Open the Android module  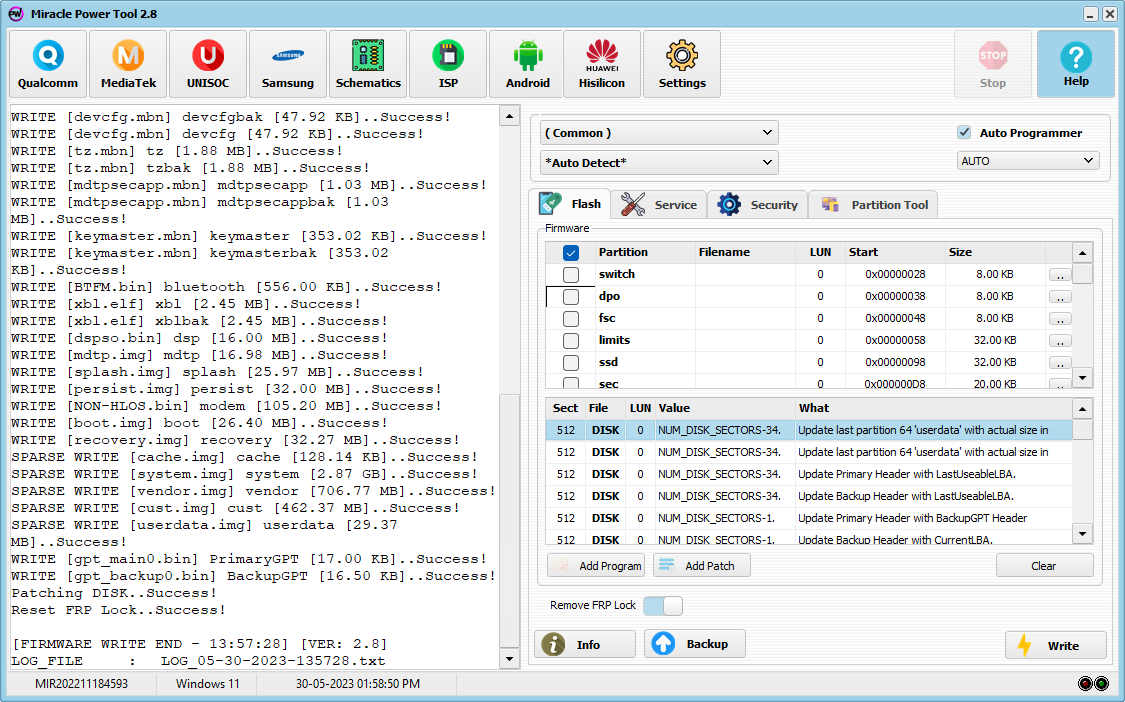click(x=528, y=64)
